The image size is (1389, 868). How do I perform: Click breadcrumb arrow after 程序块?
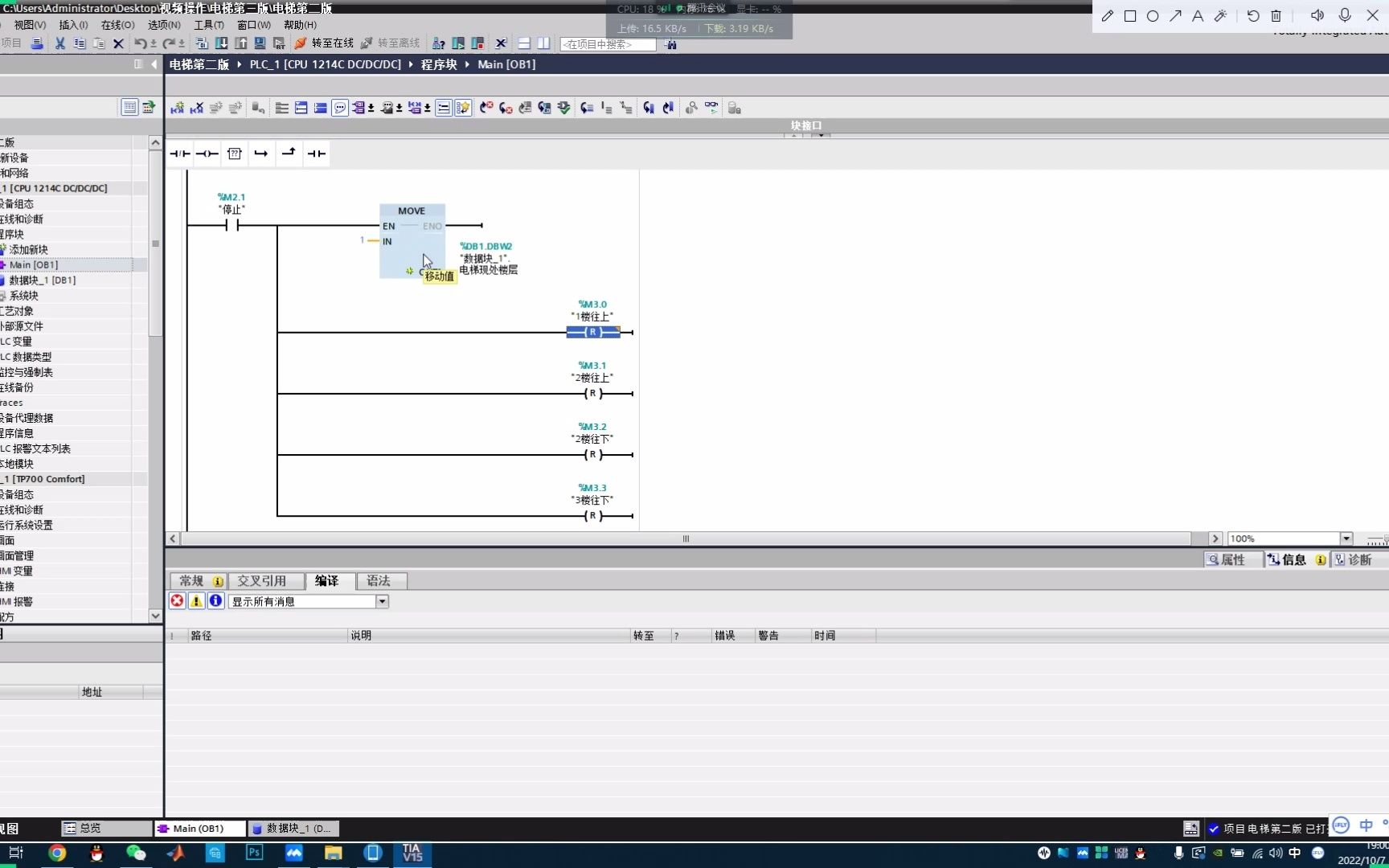467,64
